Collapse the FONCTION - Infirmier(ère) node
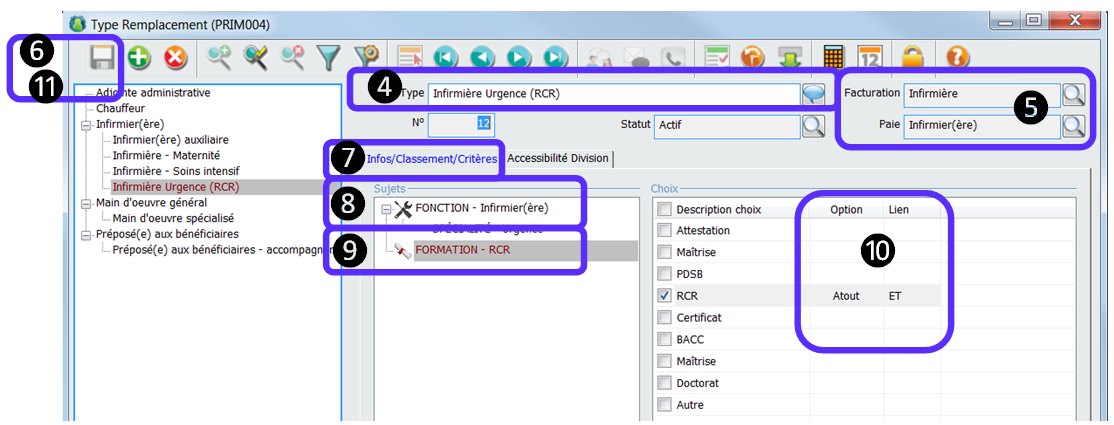 (x=386, y=210)
